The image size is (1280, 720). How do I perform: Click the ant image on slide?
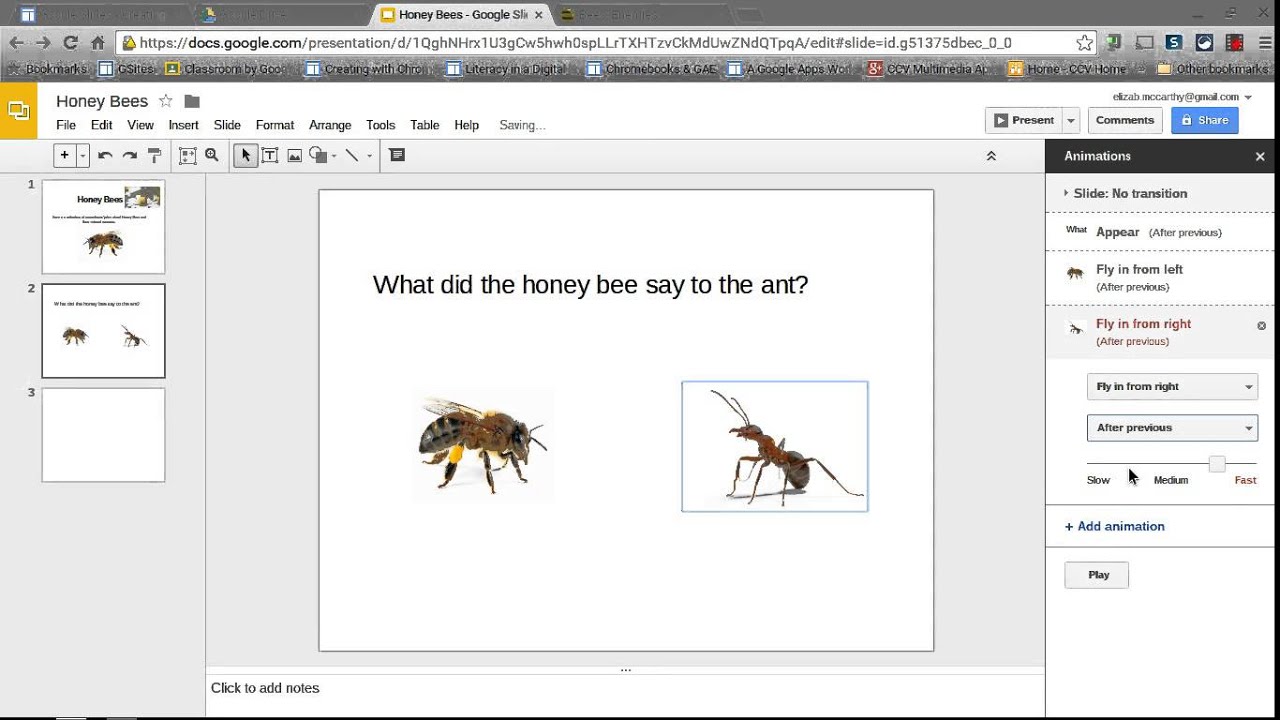[x=775, y=446]
